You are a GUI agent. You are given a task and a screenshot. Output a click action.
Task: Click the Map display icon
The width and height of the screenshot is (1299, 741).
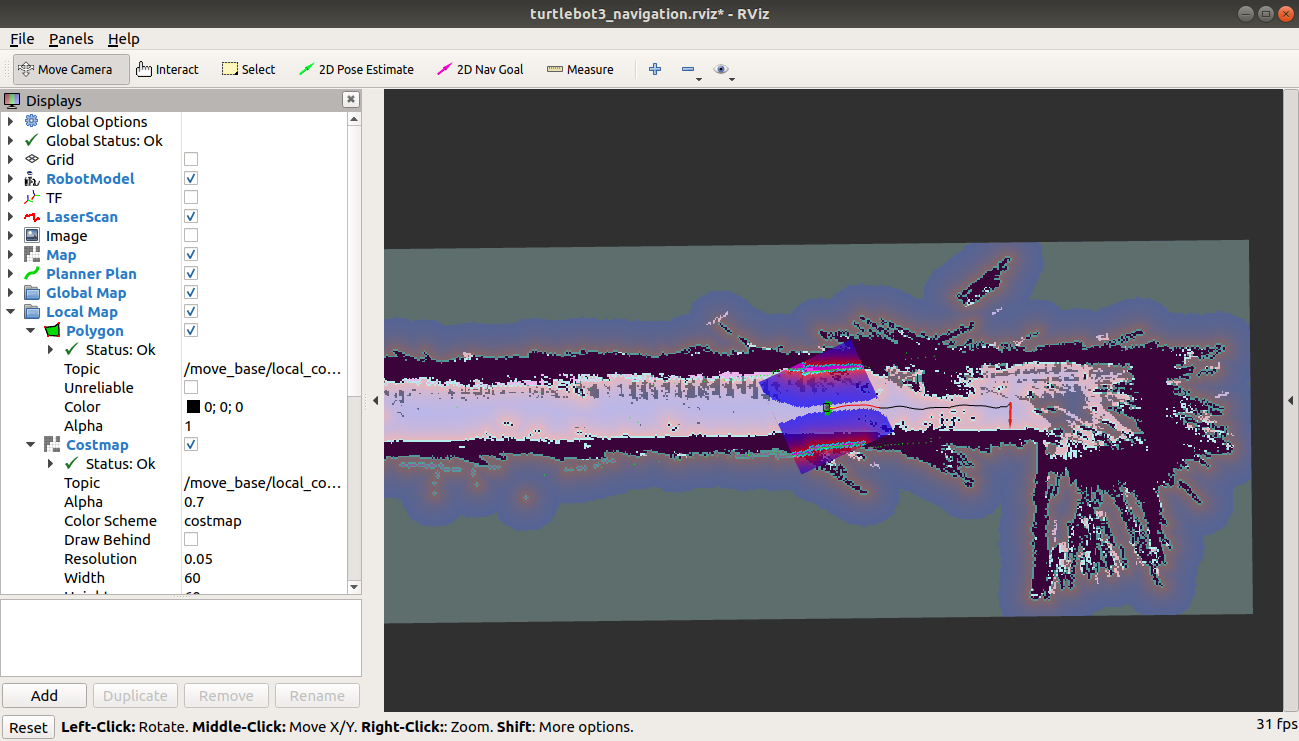[31, 254]
